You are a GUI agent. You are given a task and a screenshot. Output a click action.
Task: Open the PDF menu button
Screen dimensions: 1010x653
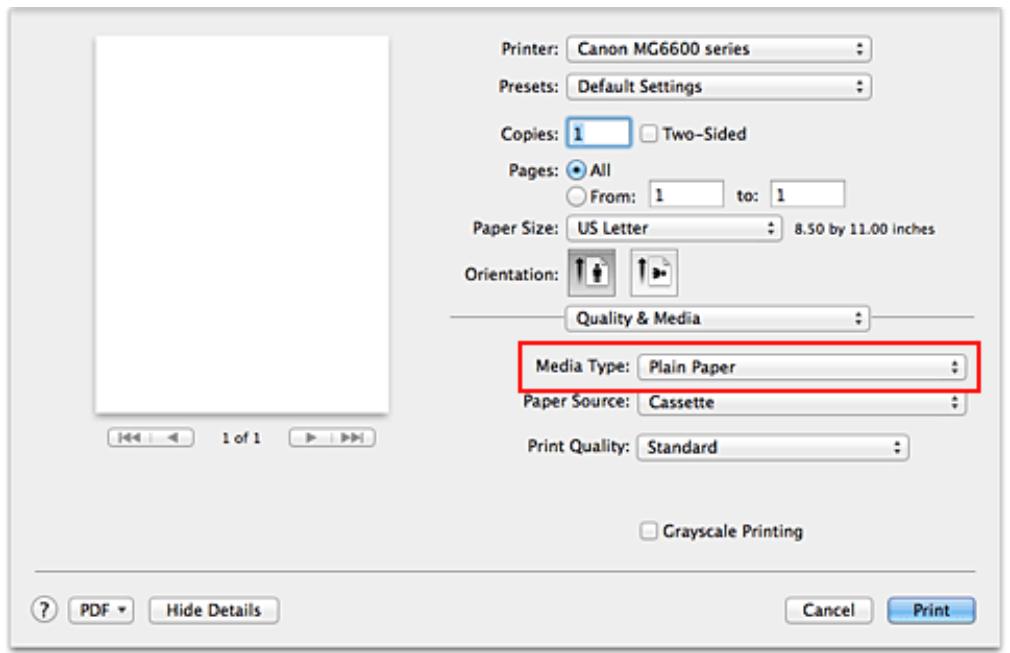point(101,610)
